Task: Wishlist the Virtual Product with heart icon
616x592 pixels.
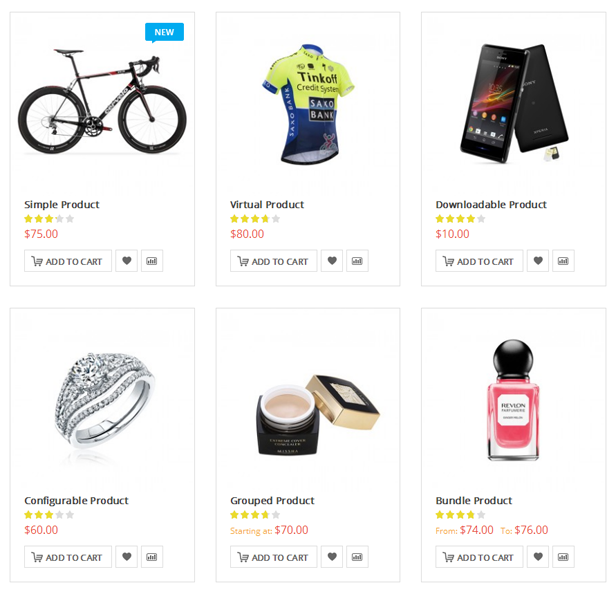Action: 332,261
